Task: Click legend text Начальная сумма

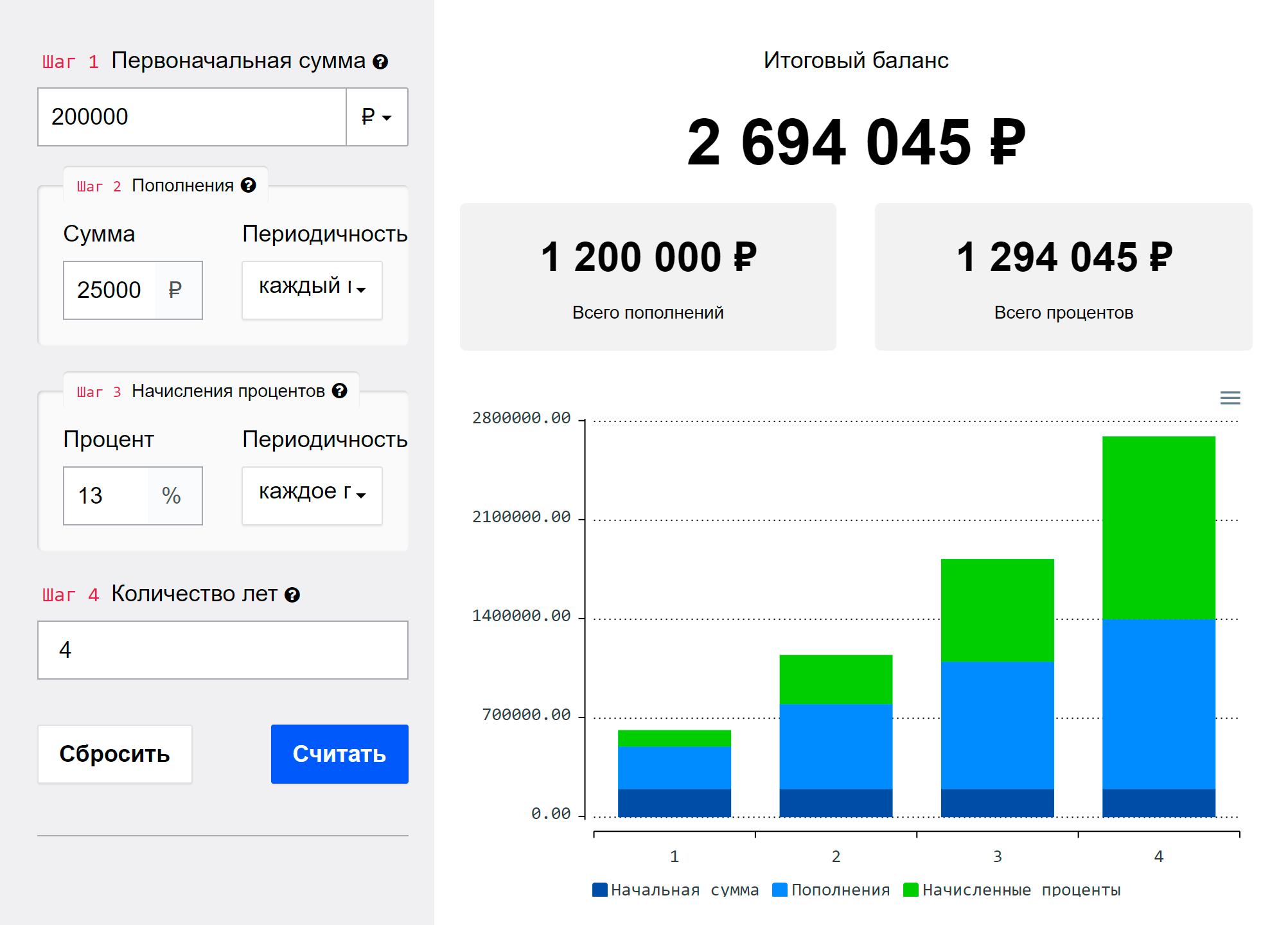Action: tap(685, 890)
